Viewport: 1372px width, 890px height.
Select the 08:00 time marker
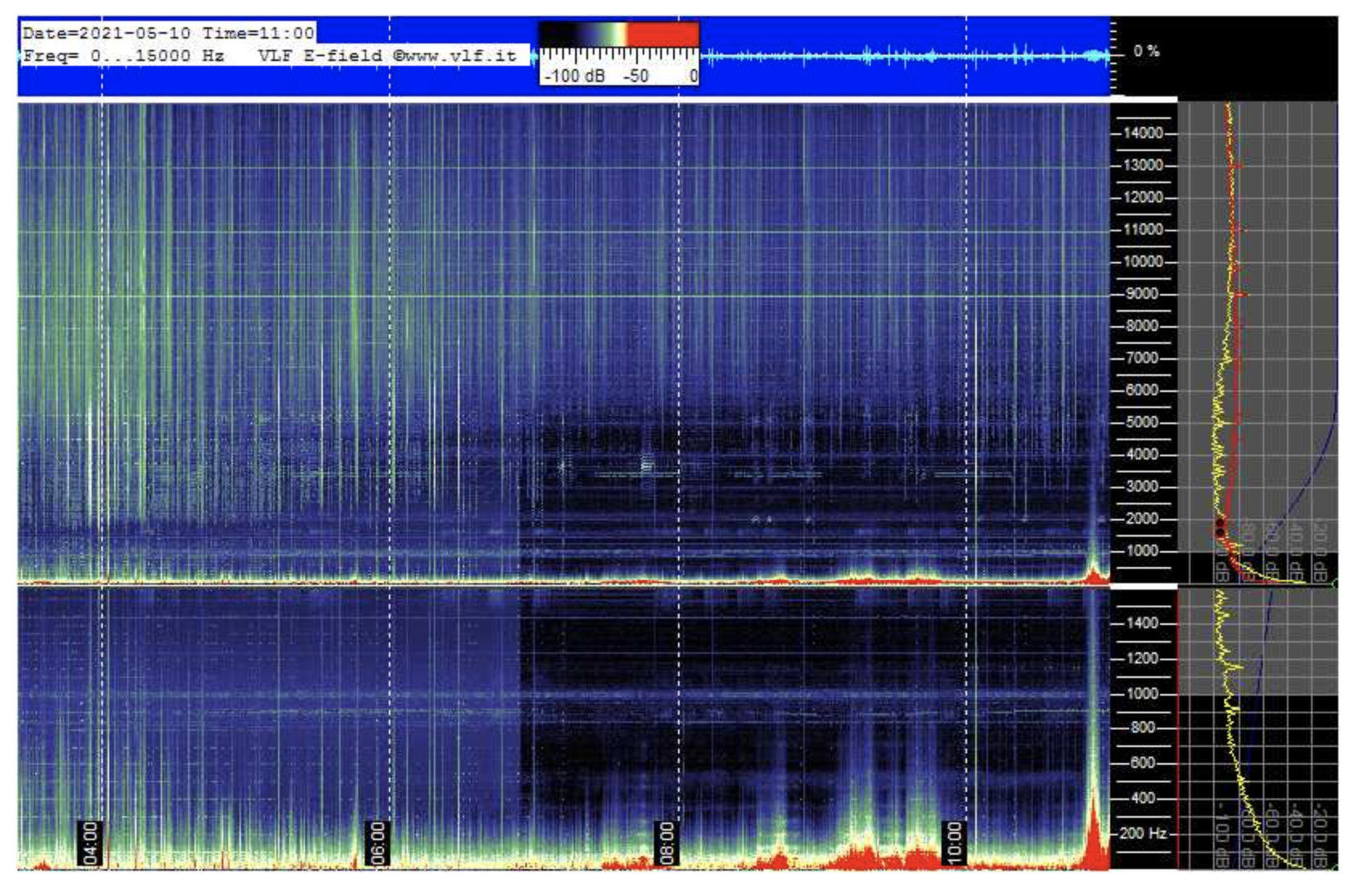[667, 843]
